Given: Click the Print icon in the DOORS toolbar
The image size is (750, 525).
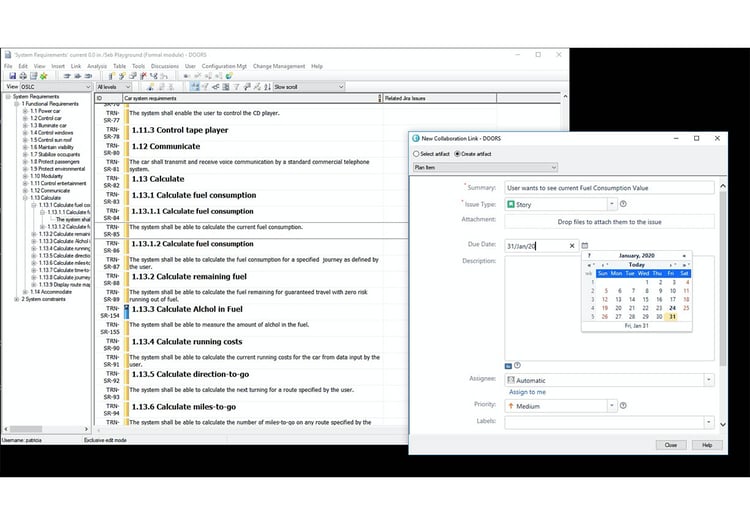Looking at the screenshot, I should 23,76.
